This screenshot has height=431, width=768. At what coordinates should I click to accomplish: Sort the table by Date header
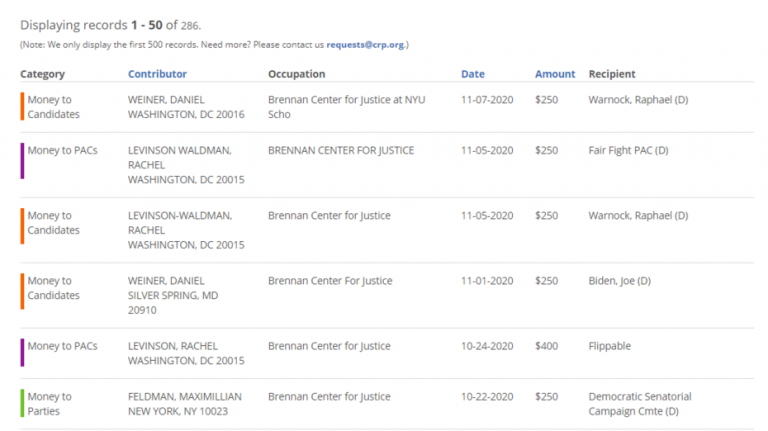[x=472, y=74]
